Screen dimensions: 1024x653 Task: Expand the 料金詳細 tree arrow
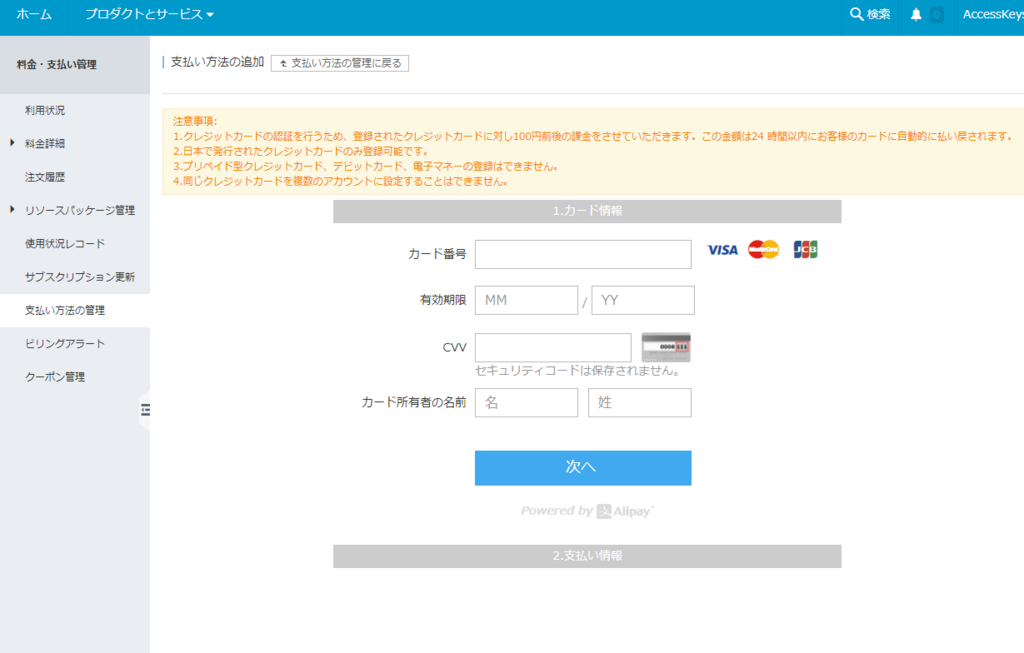click(x=12, y=143)
